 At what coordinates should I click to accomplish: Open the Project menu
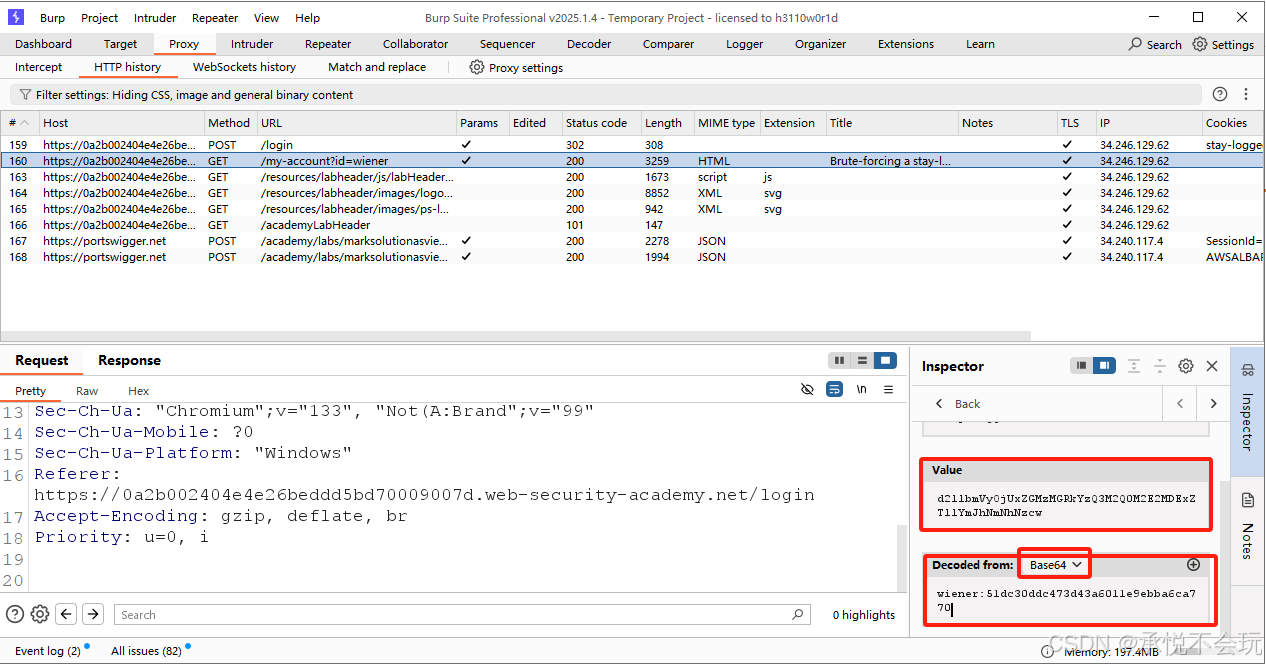click(100, 18)
